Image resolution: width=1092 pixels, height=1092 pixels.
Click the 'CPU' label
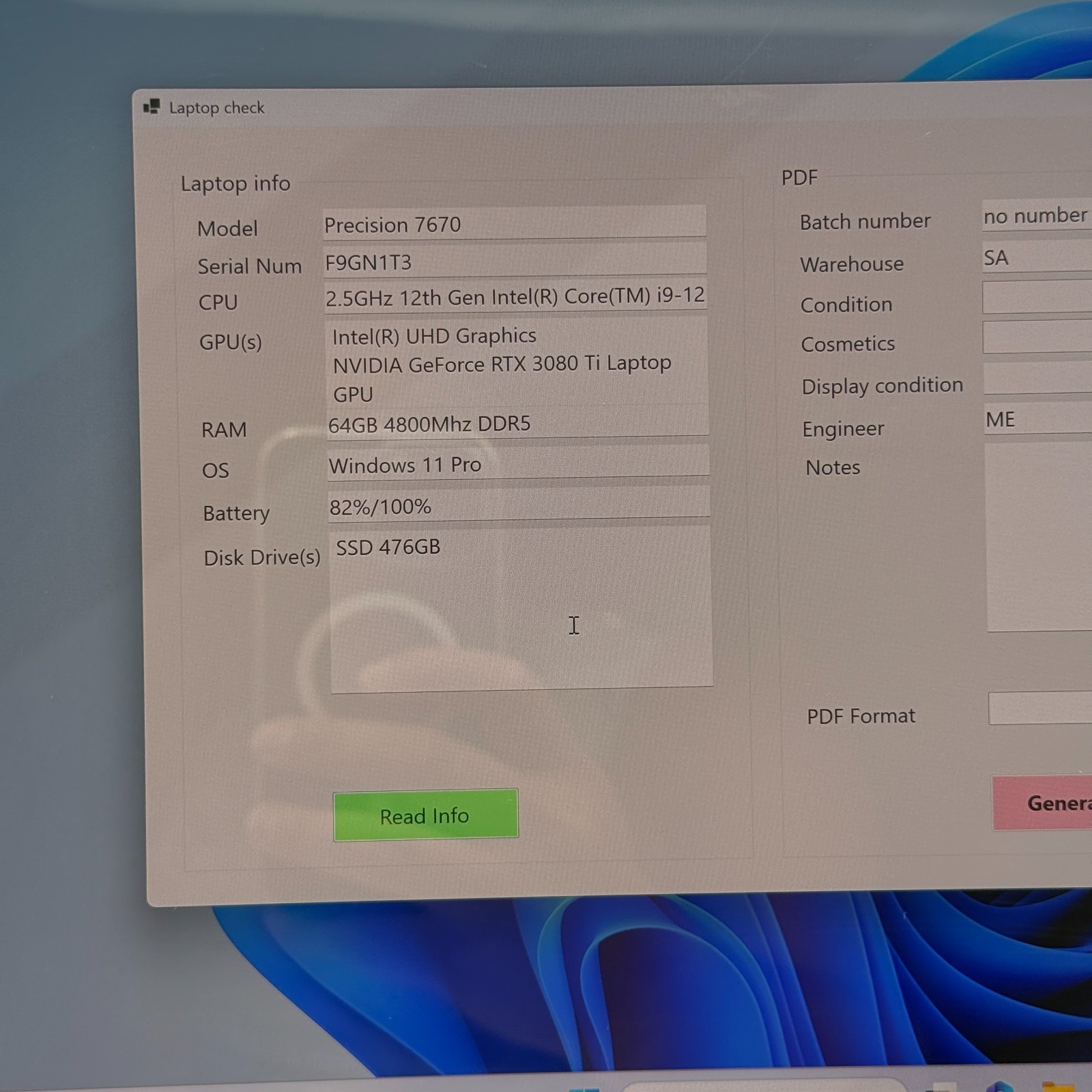point(218,302)
